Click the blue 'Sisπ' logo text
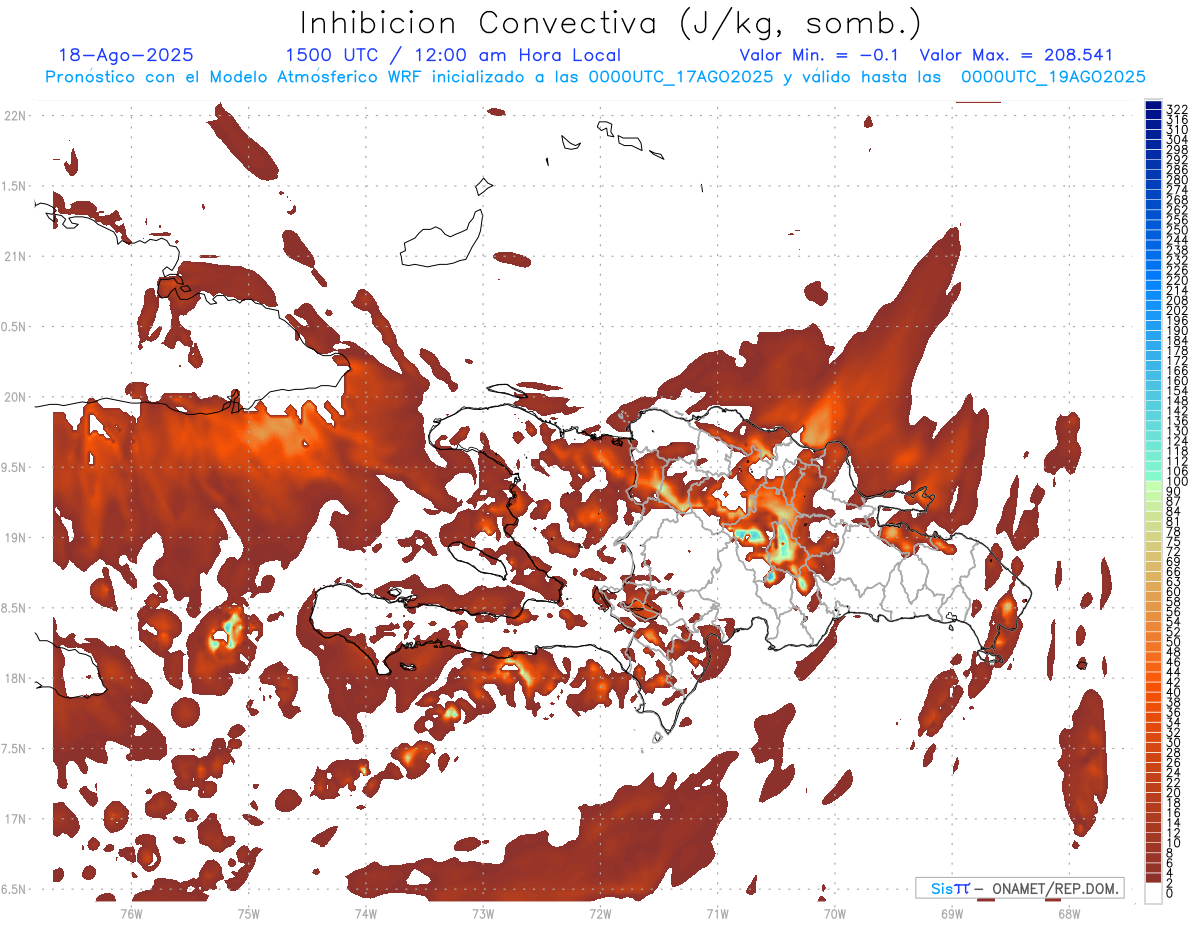Image resolution: width=1200 pixels, height=927 pixels. coord(950,888)
